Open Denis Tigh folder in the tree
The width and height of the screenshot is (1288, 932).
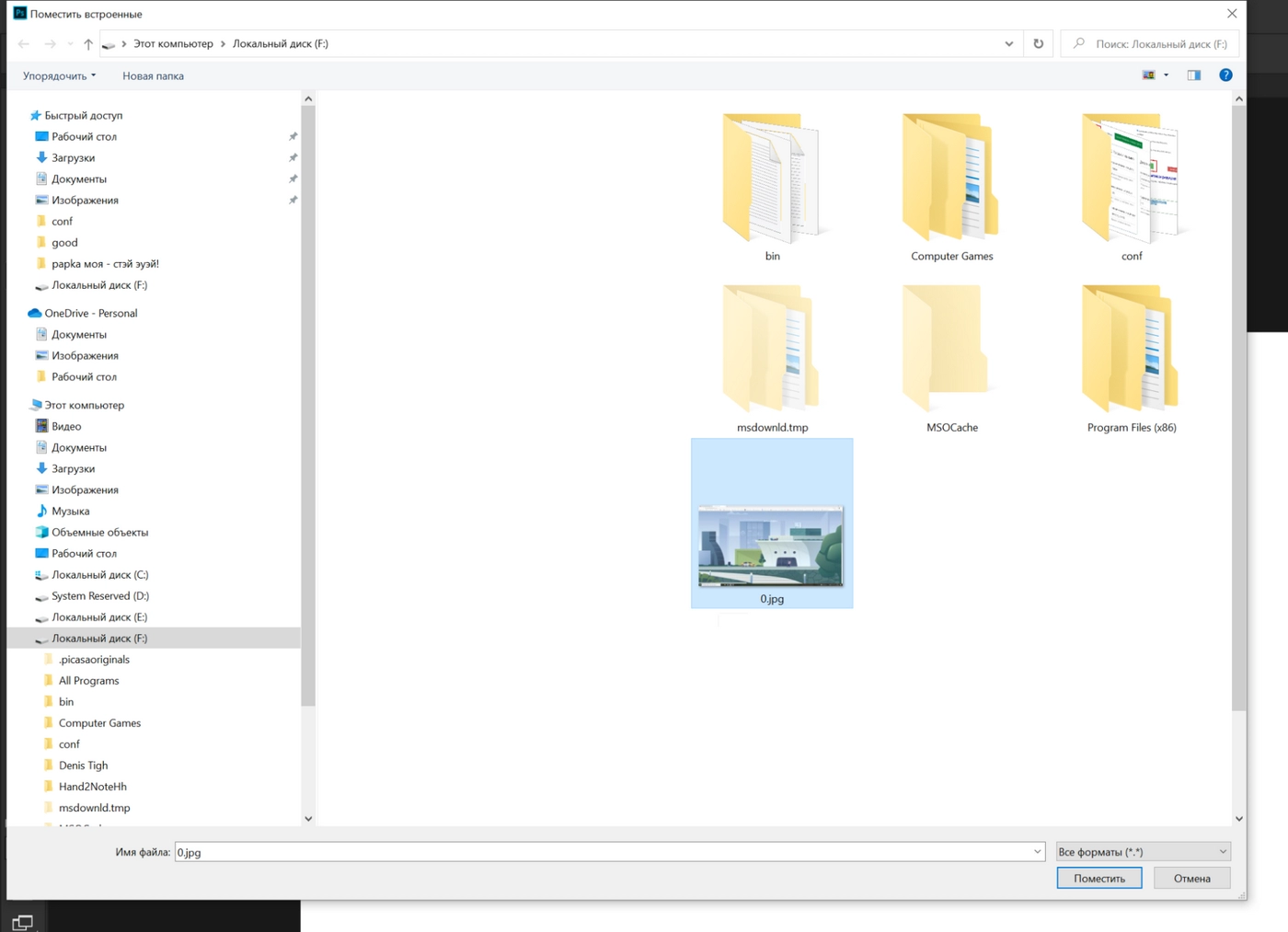[x=83, y=765]
